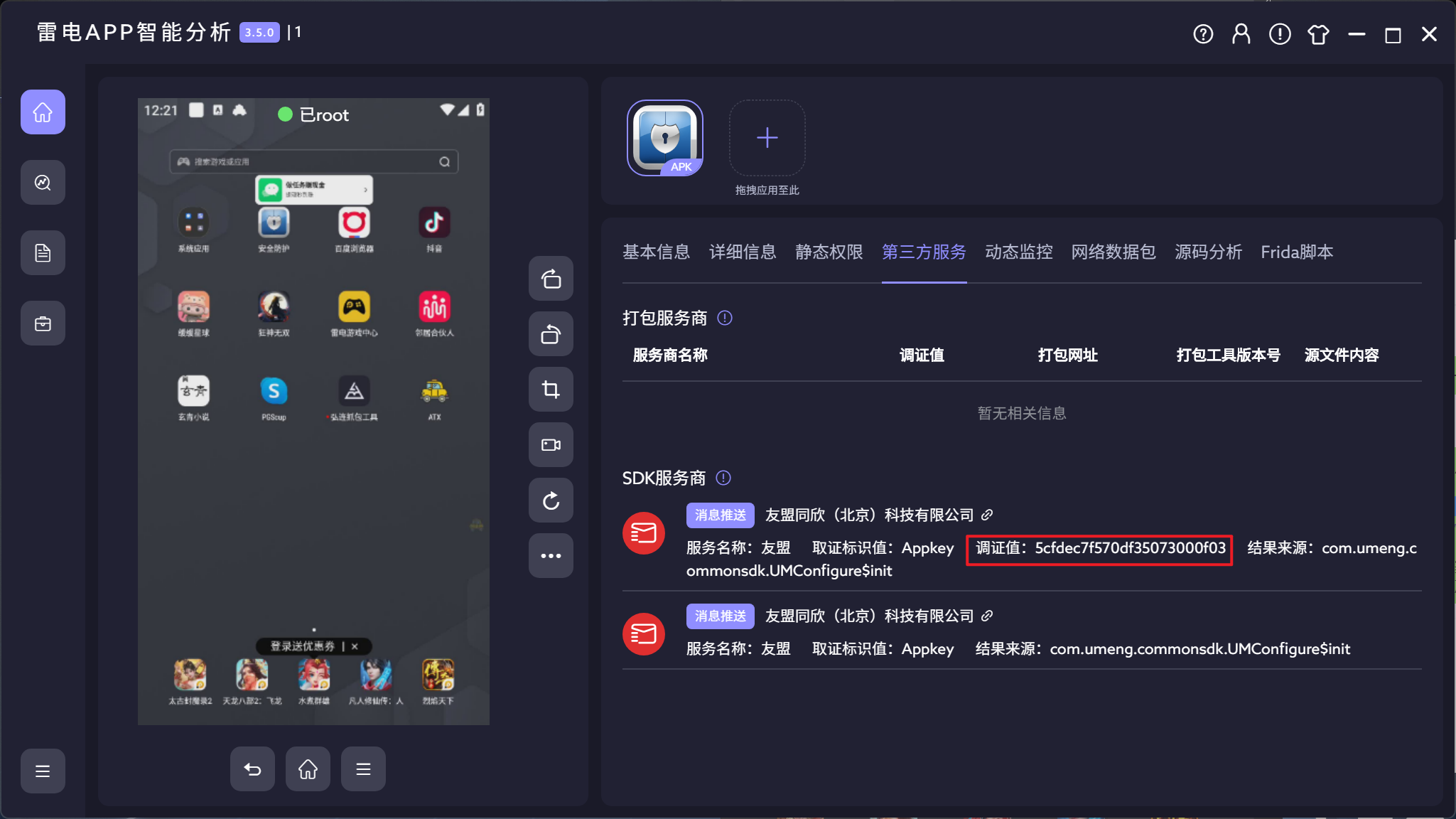This screenshot has width=1456, height=819.
Task: Select the Home icon in the left sidebar
Action: coord(43,112)
